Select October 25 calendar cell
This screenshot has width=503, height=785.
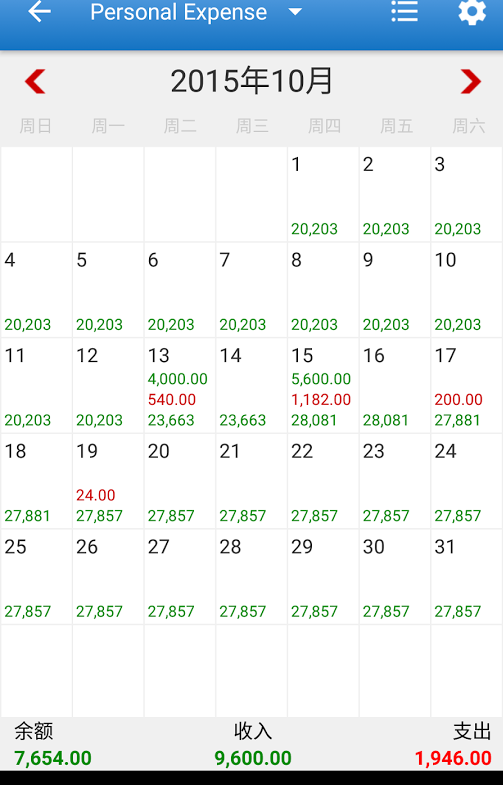(37, 577)
